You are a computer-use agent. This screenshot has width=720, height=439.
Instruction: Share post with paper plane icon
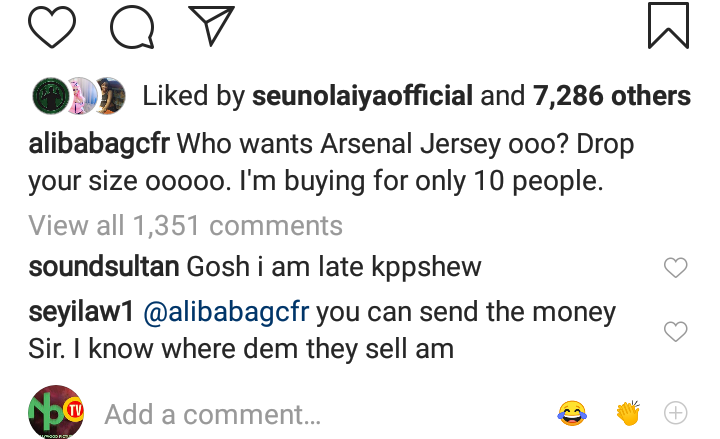(210, 25)
